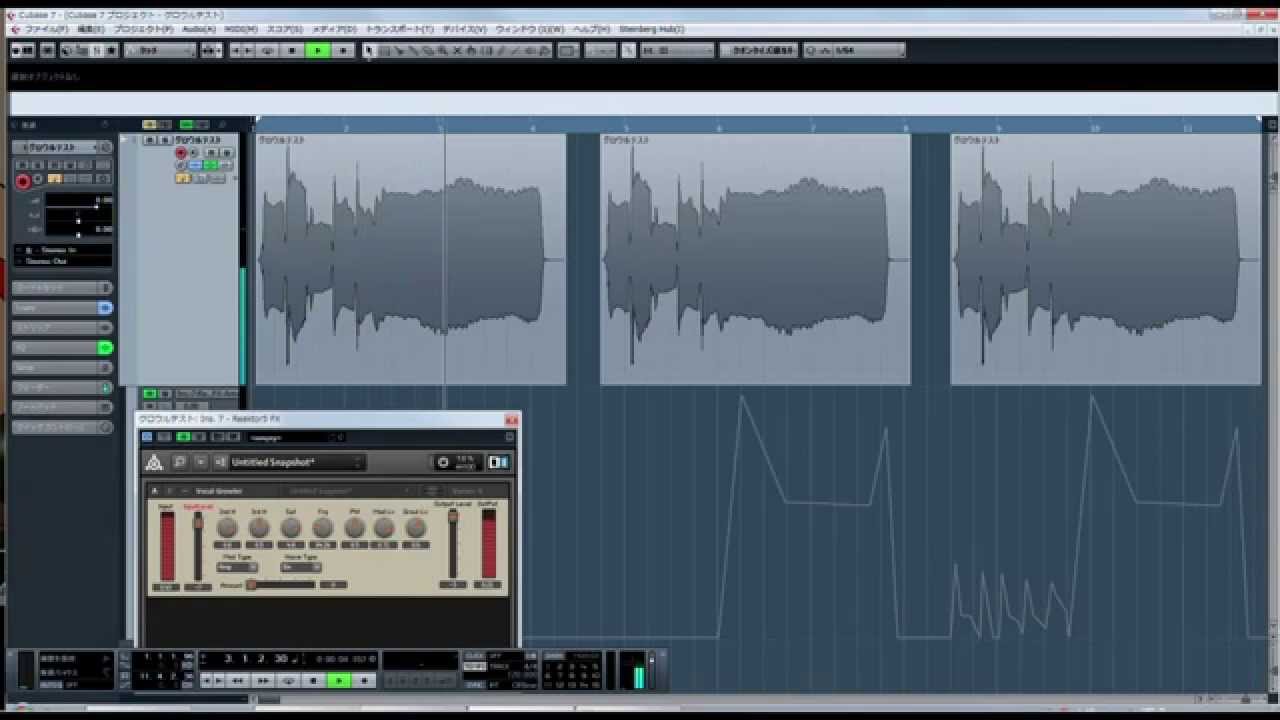The image size is (1280, 720).
Task: Click the blue bypass icon in plugin window
Action: tap(147, 437)
